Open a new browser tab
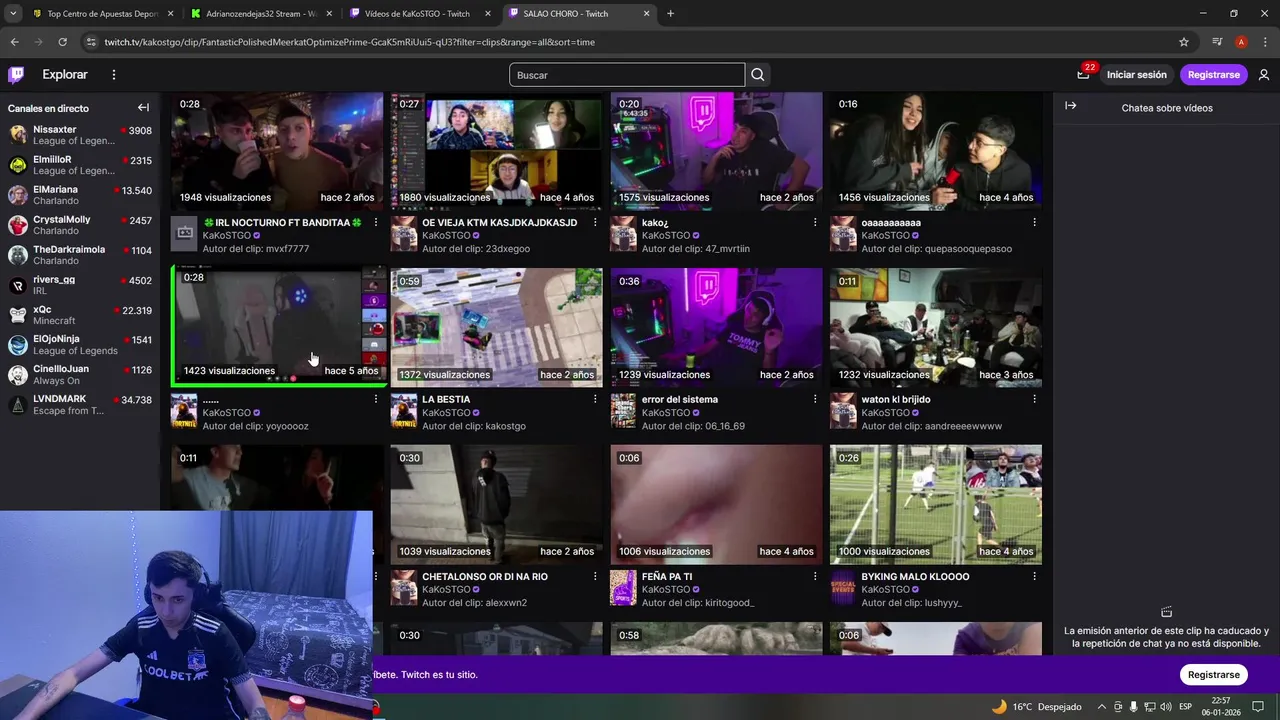 pos(670,13)
